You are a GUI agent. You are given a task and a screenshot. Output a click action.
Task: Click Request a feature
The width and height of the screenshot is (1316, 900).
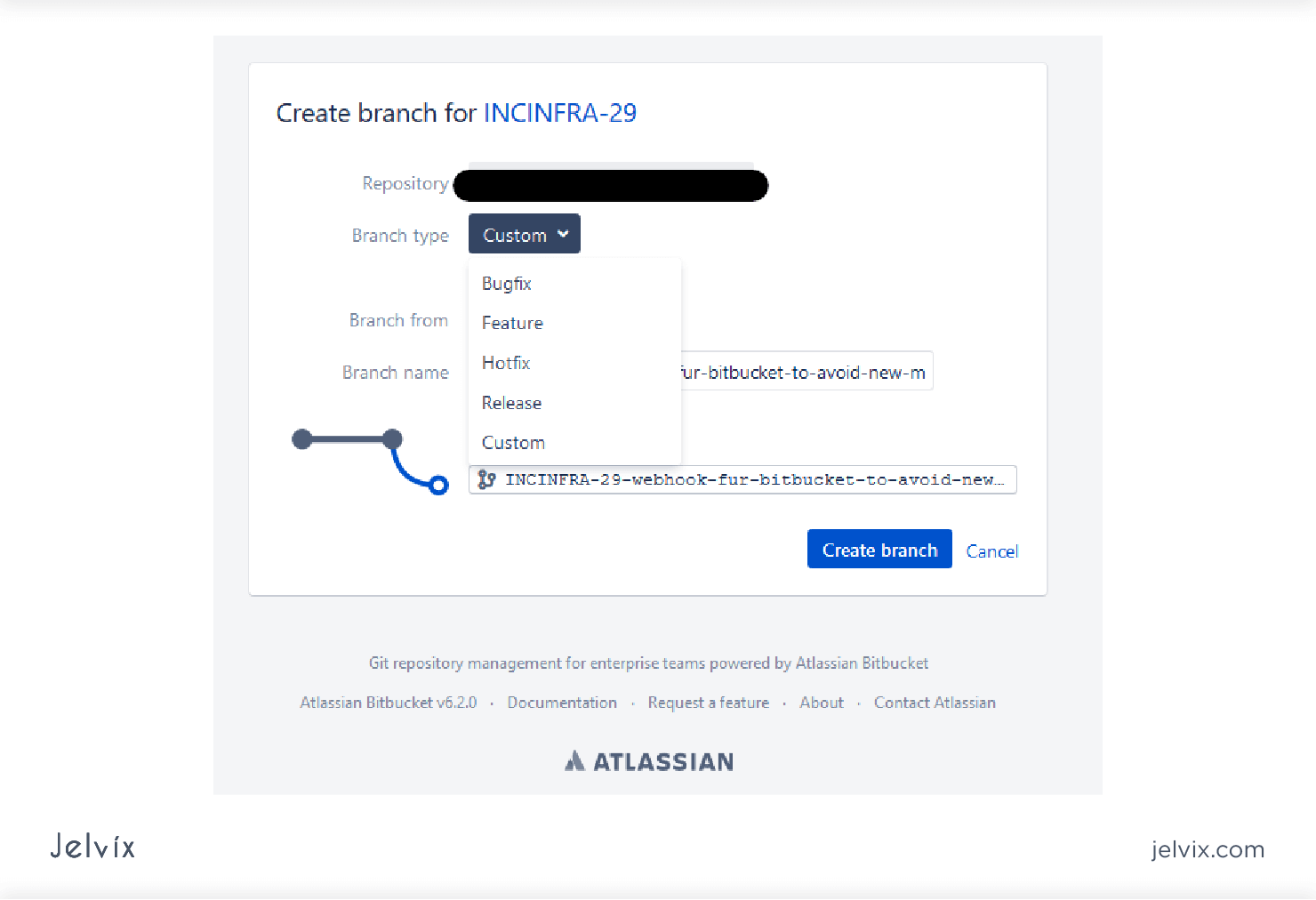pyautogui.click(x=709, y=702)
